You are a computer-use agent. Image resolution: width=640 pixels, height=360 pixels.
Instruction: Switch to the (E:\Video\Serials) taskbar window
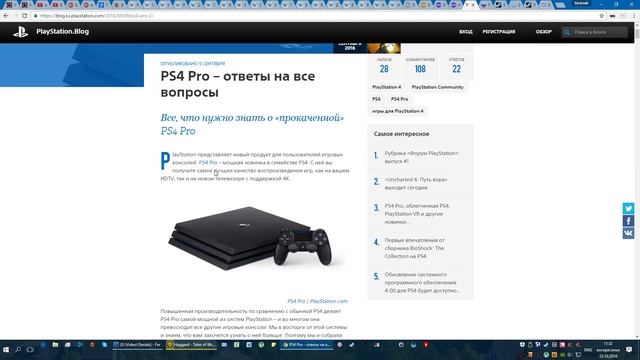[138, 345]
